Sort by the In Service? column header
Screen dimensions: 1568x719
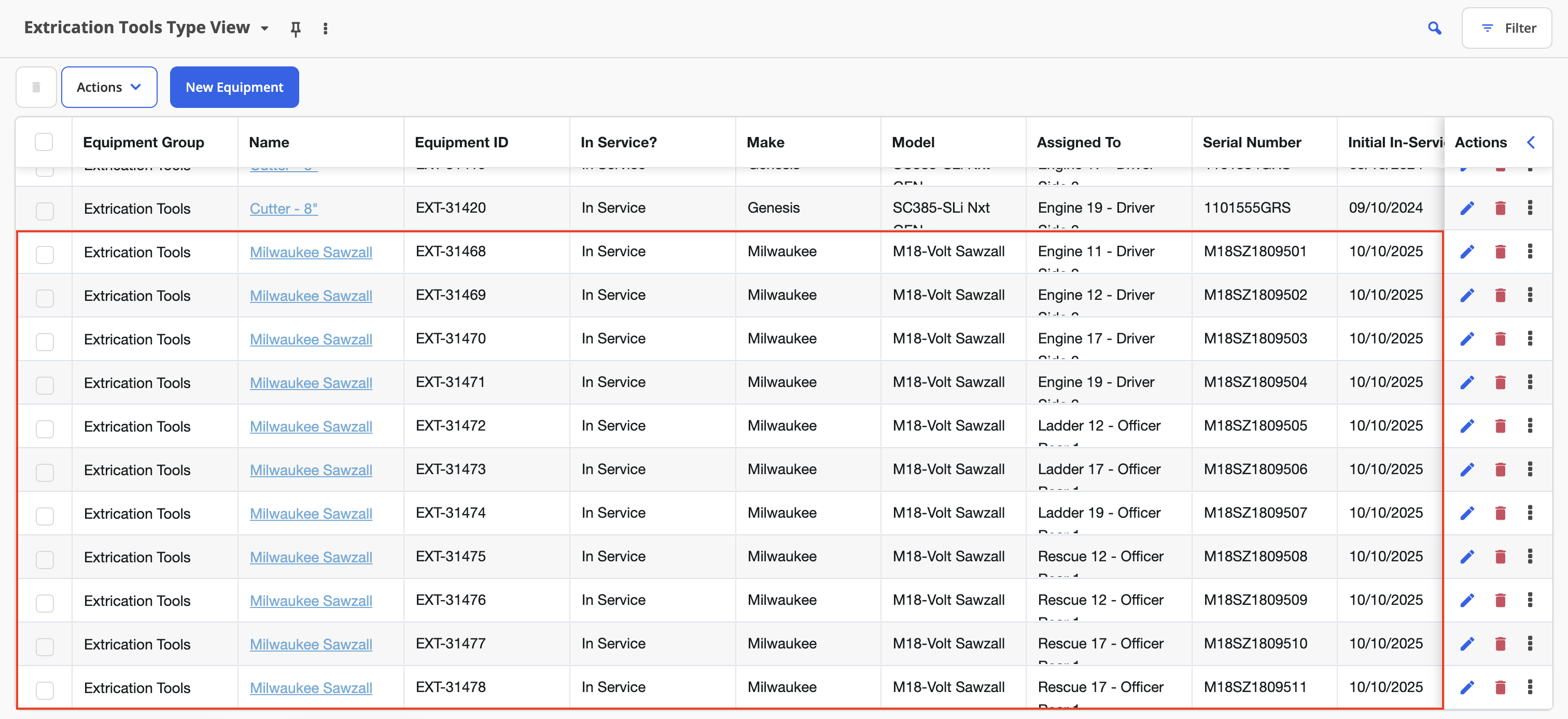(x=619, y=143)
